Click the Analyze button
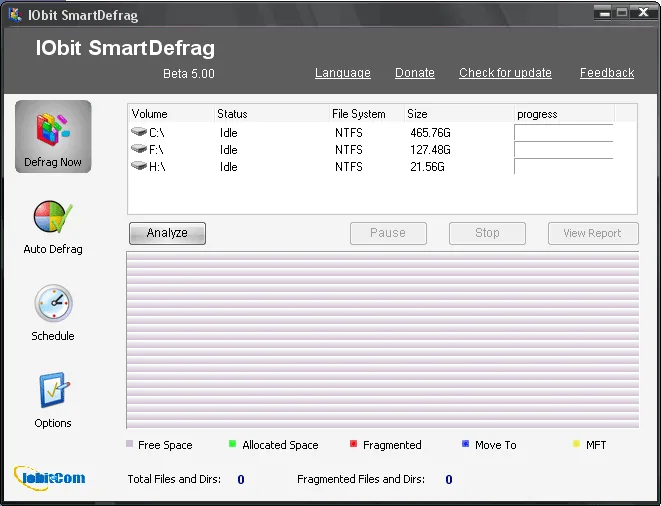This screenshot has height=506, width=661. pyautogui.click(x=167, y=233)
